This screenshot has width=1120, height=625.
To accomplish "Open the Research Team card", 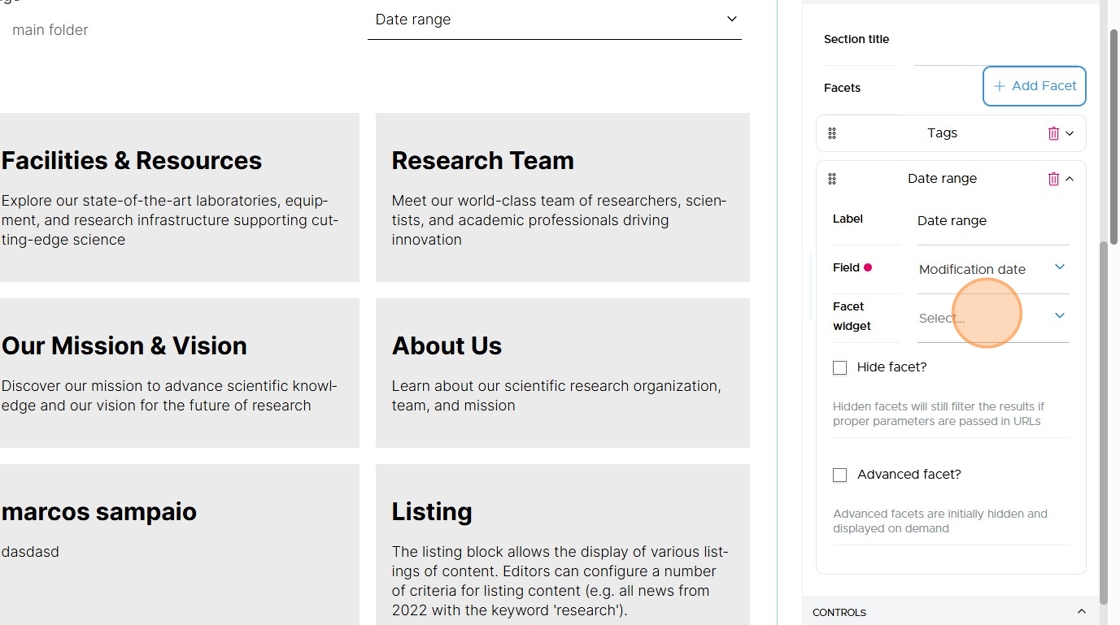I will [563, 197].
